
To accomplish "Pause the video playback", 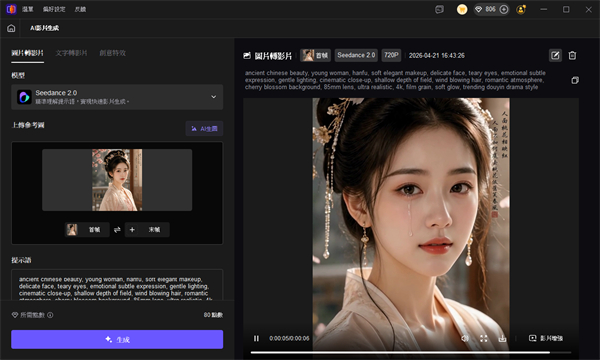I will tap(256, 338).
